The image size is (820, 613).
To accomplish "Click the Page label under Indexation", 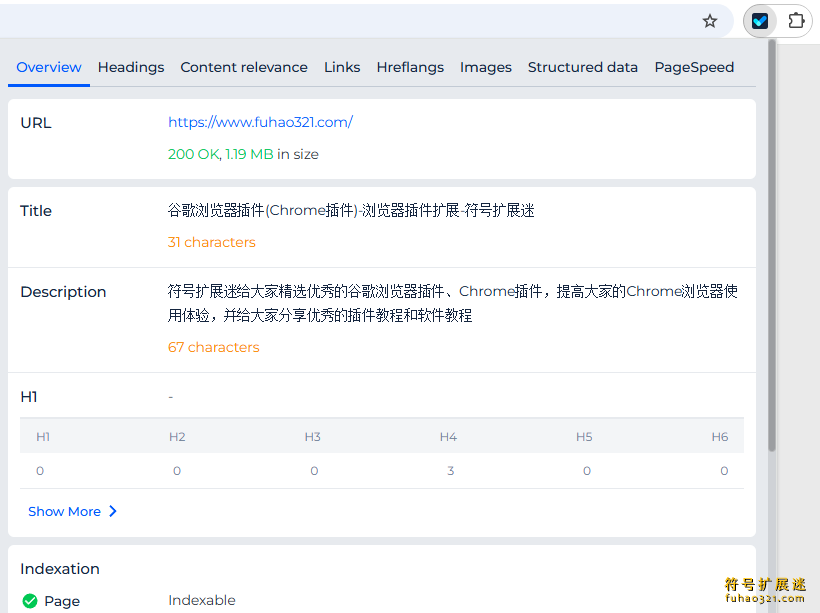I will coord(62,601).
